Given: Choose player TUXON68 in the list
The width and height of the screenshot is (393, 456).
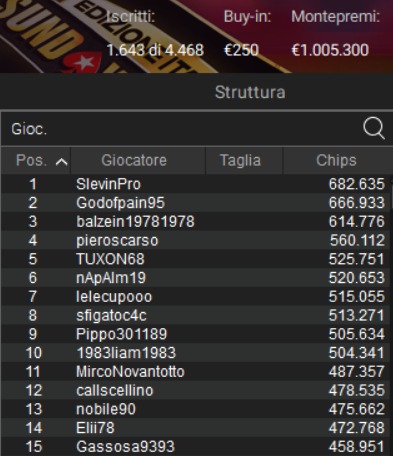Looking at the screenshot, I should (x=195, y=259).
